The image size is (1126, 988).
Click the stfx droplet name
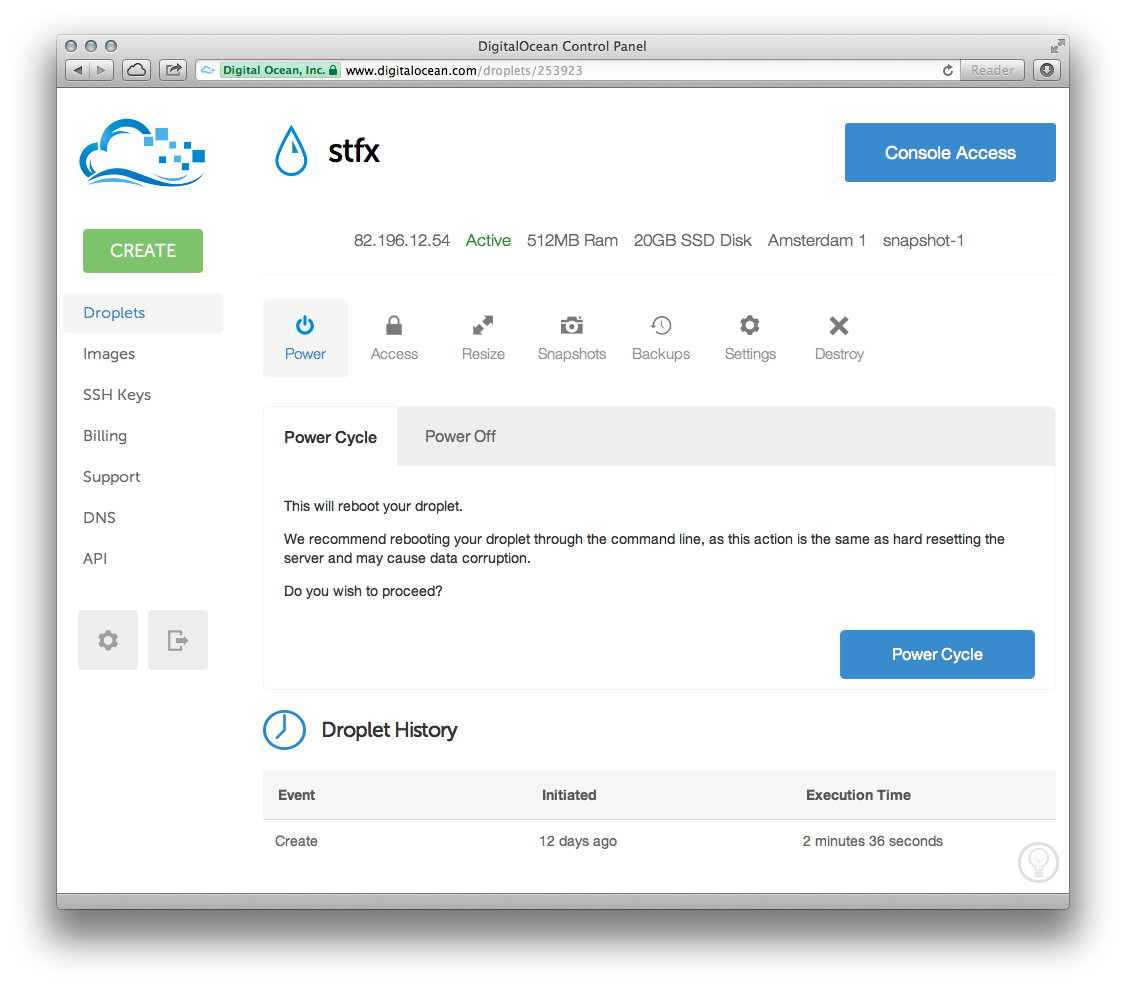[354, 151]
